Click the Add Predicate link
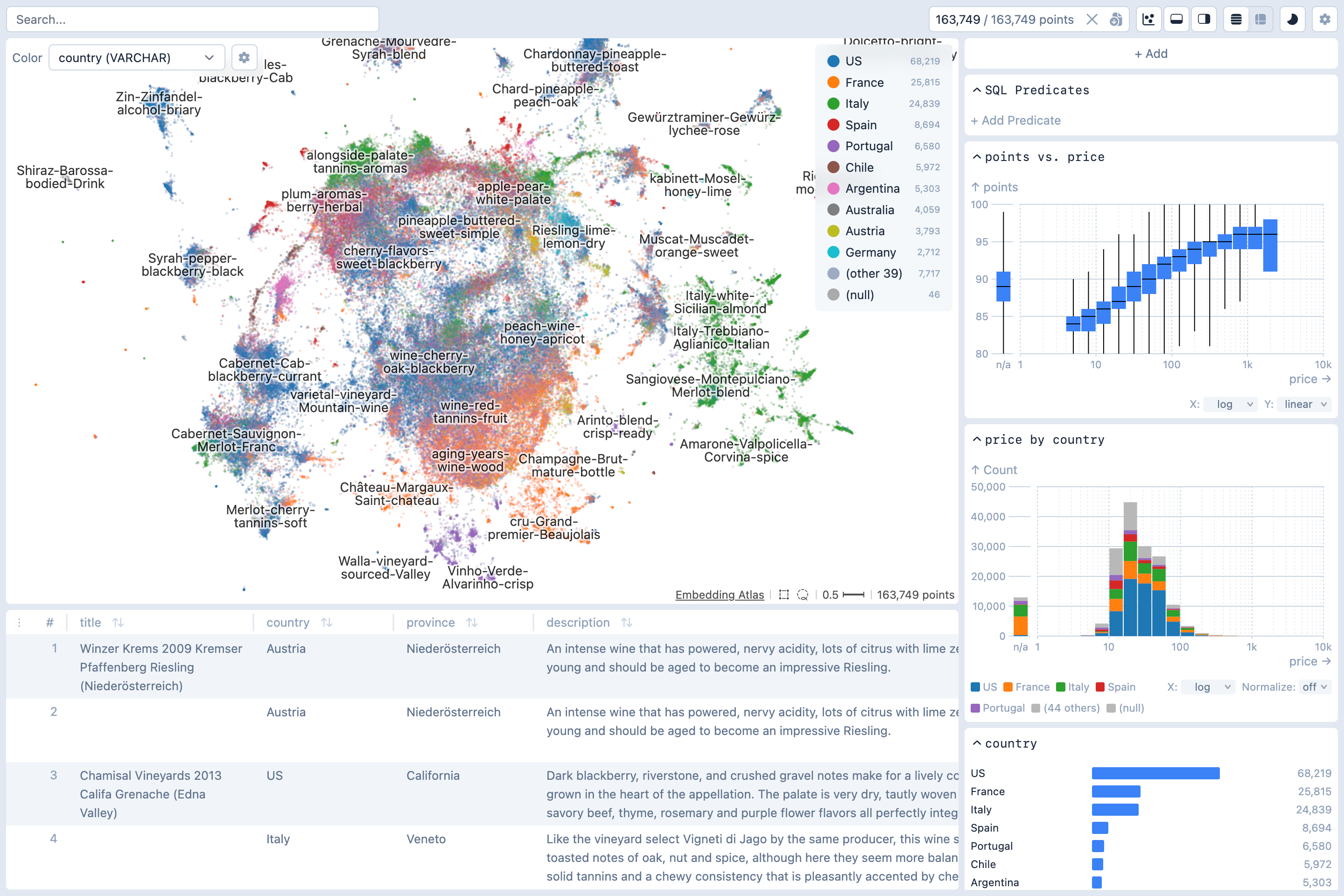Viewport: 1344px width, 896px height. pyautogui.click(x=1016, y=120)
